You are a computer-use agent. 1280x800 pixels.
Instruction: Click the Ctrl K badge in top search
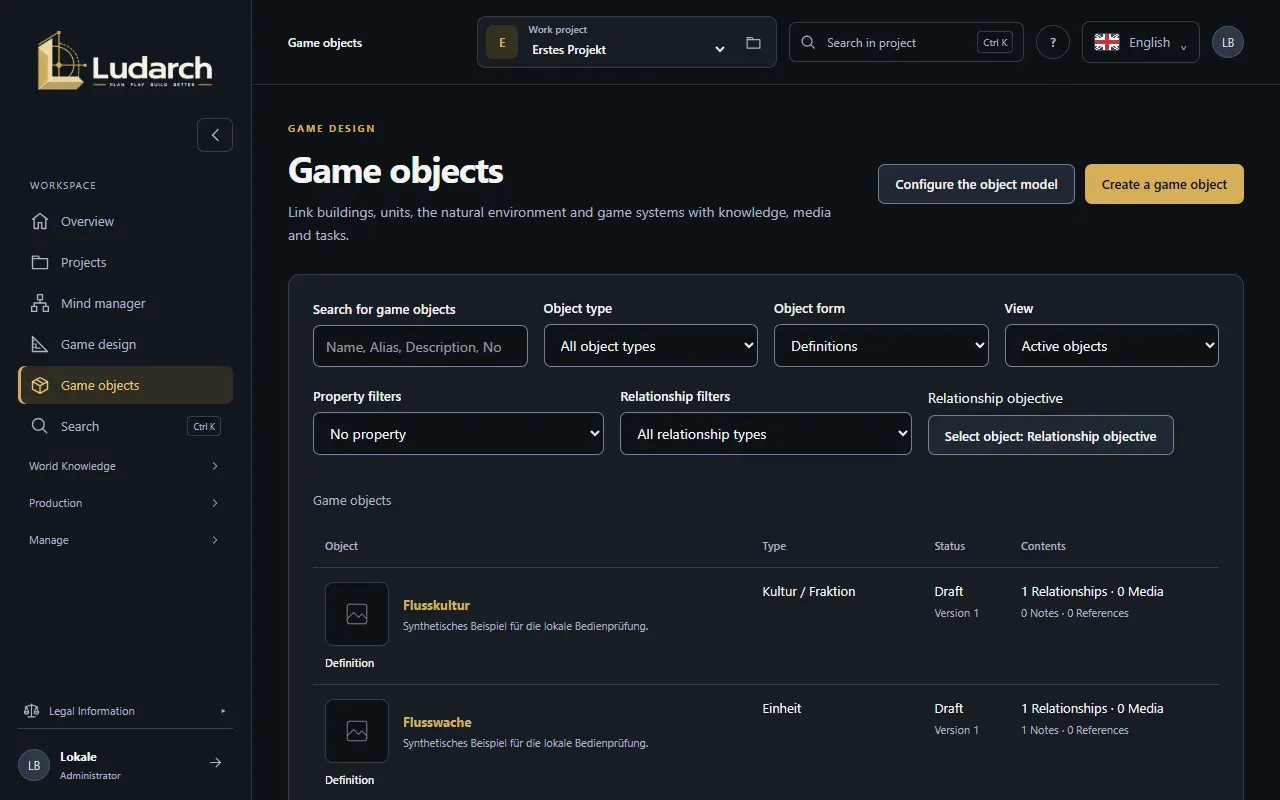tap(995, 42)
